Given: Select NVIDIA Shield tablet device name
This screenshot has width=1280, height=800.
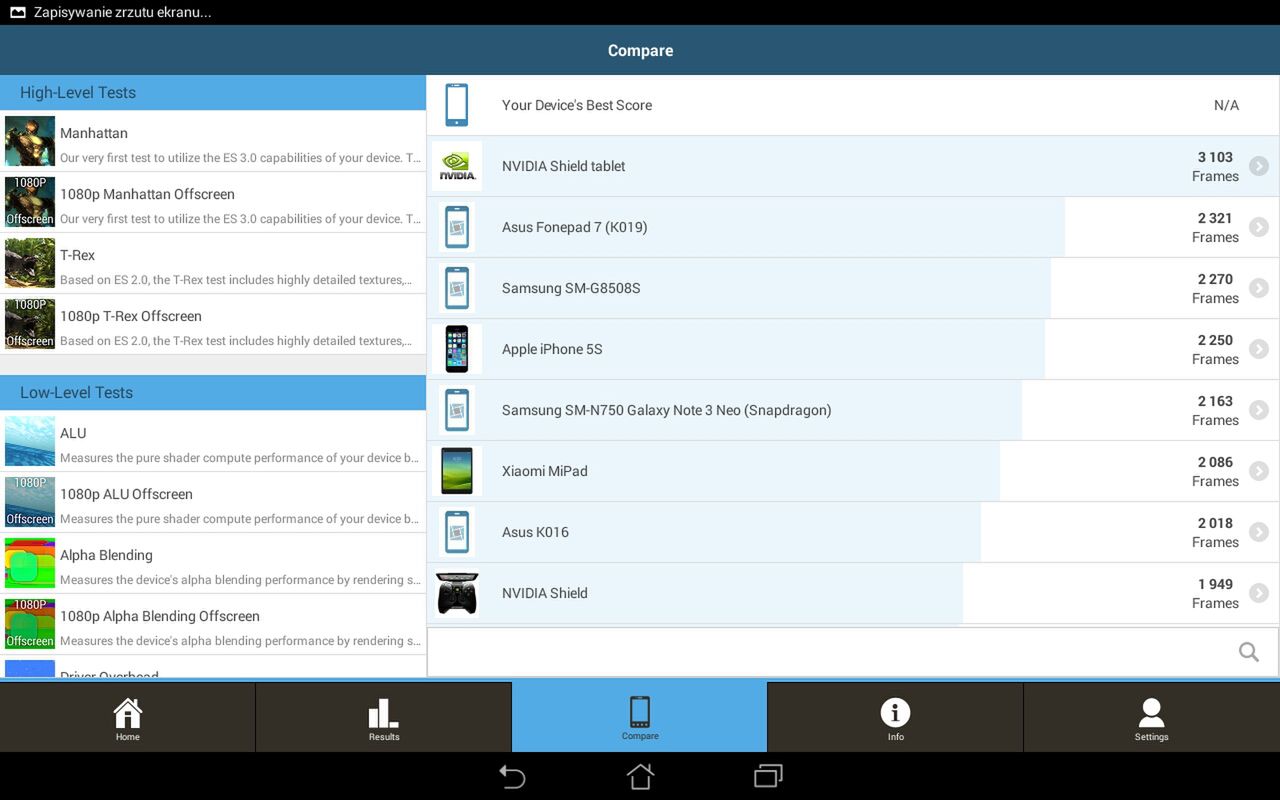Looking at the screenshot, I should (563, 166).
